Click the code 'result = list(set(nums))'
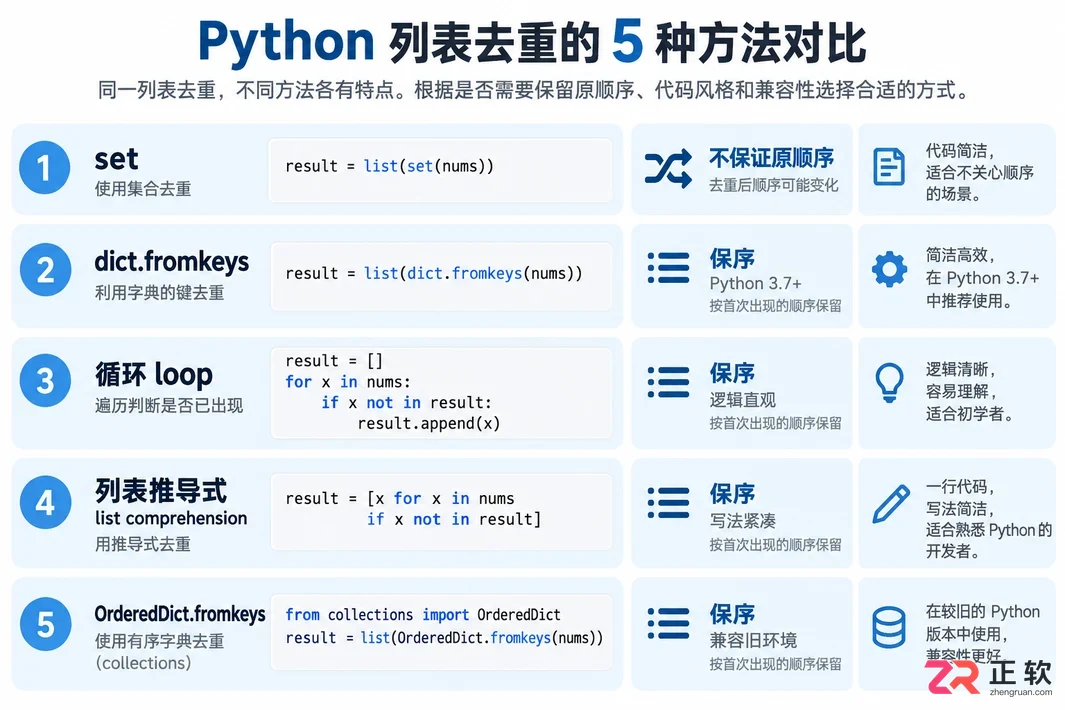The height and width of the screenshot is (710, 1065). click(x=389, y=166)
